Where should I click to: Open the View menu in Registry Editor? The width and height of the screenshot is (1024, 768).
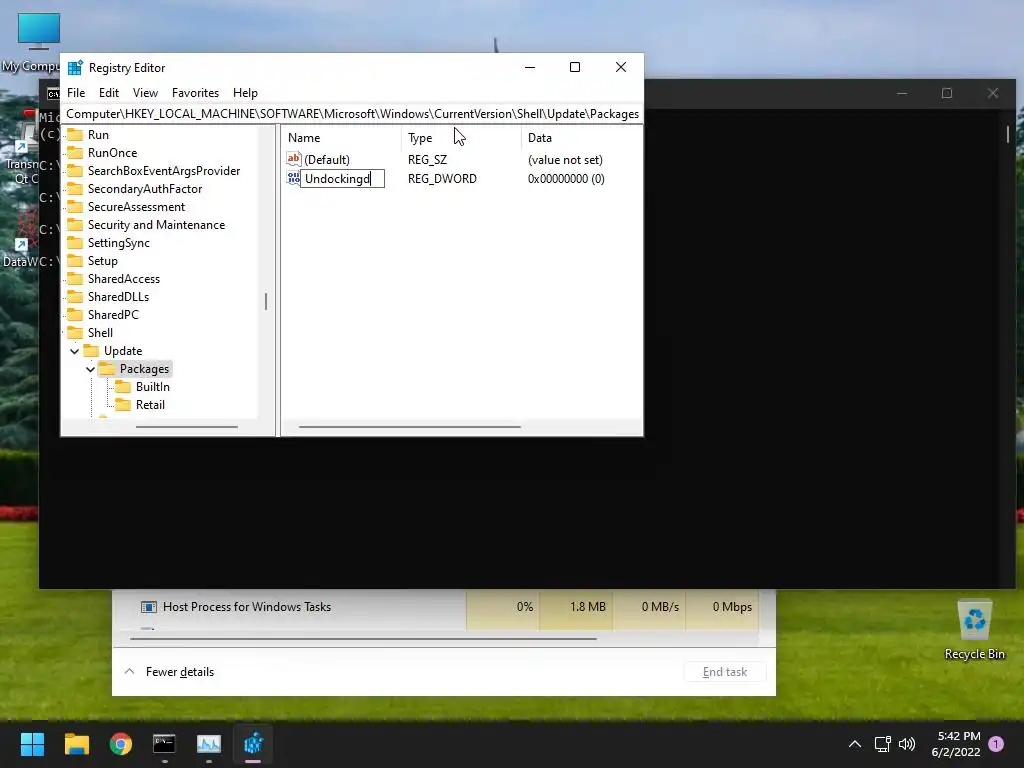coord(145,93)
